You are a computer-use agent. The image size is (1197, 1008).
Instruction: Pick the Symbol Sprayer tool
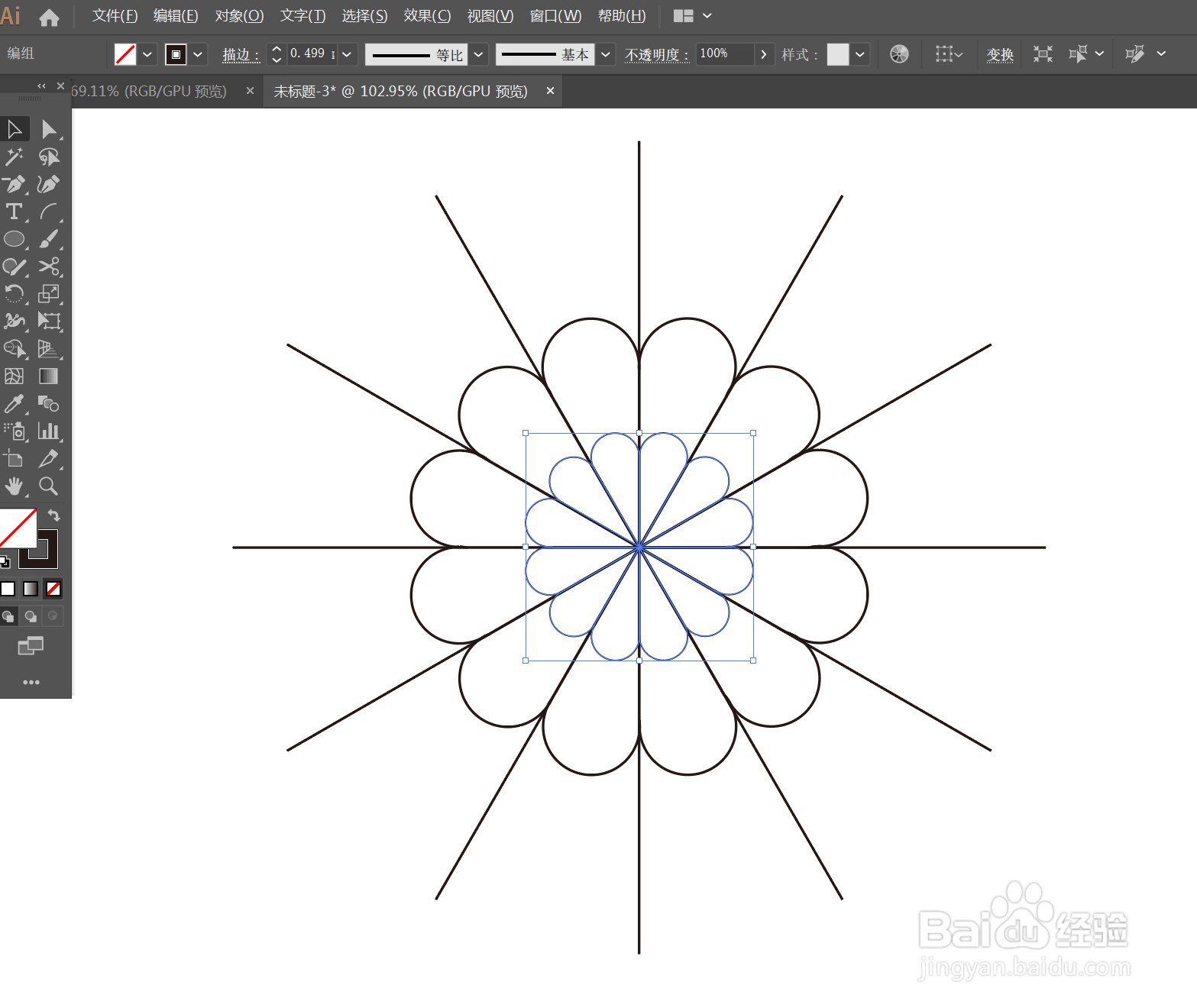point(15,431)
